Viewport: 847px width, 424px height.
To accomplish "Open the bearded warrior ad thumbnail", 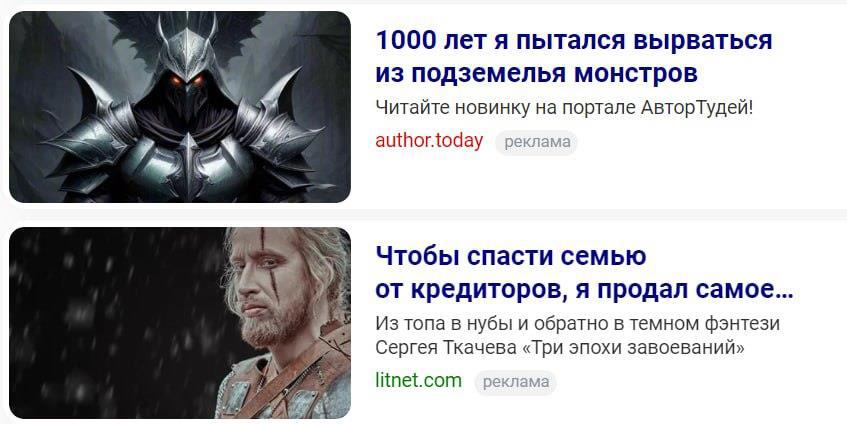I will (x=180, y=323).
